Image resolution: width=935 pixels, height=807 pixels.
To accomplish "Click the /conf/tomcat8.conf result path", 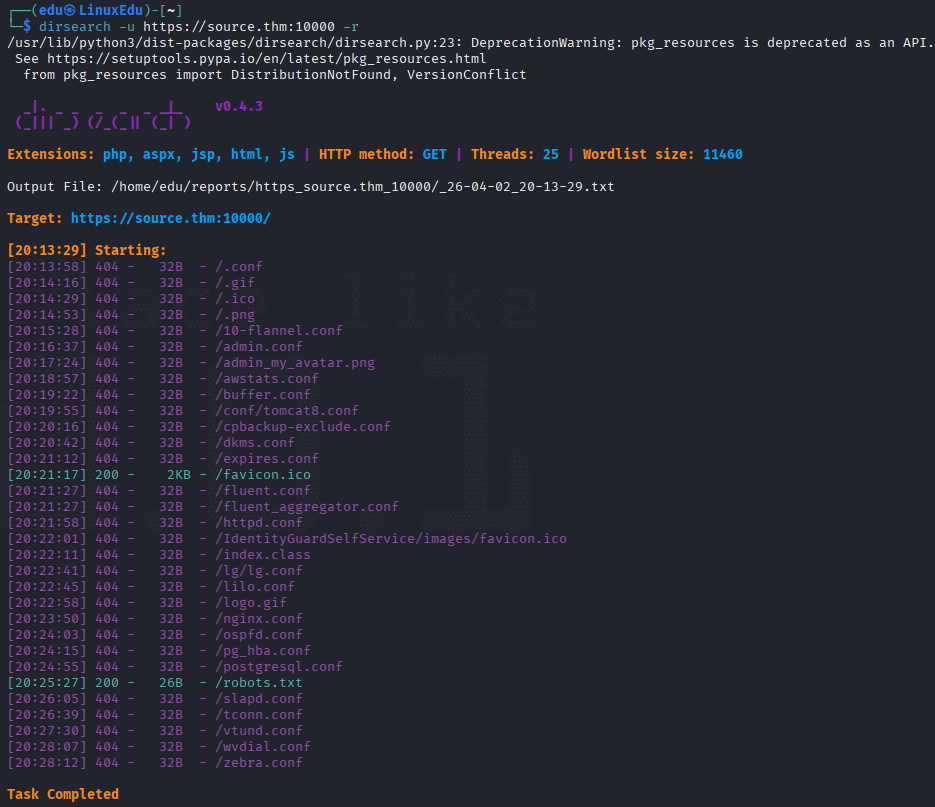I will [287, 410].
